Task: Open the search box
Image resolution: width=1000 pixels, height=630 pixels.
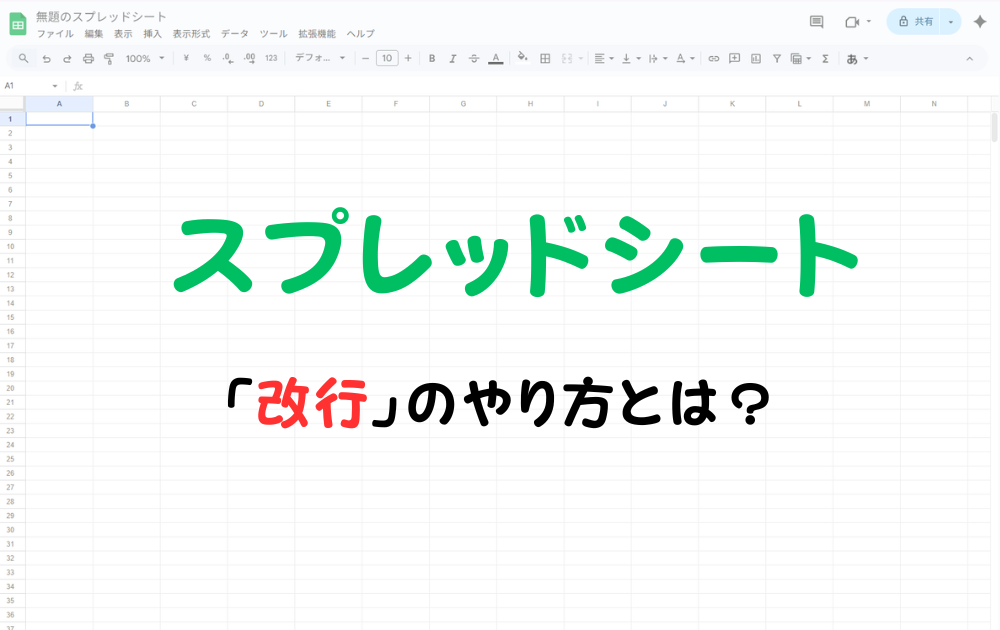Action: pyautogui.click(x=22, y=58)
